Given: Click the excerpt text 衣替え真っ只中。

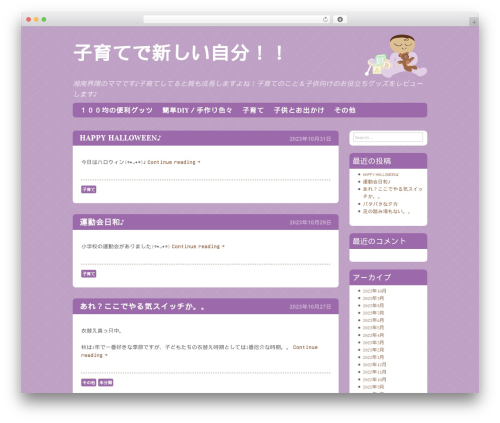Looking at the screenshot, I should pos(101,331).
